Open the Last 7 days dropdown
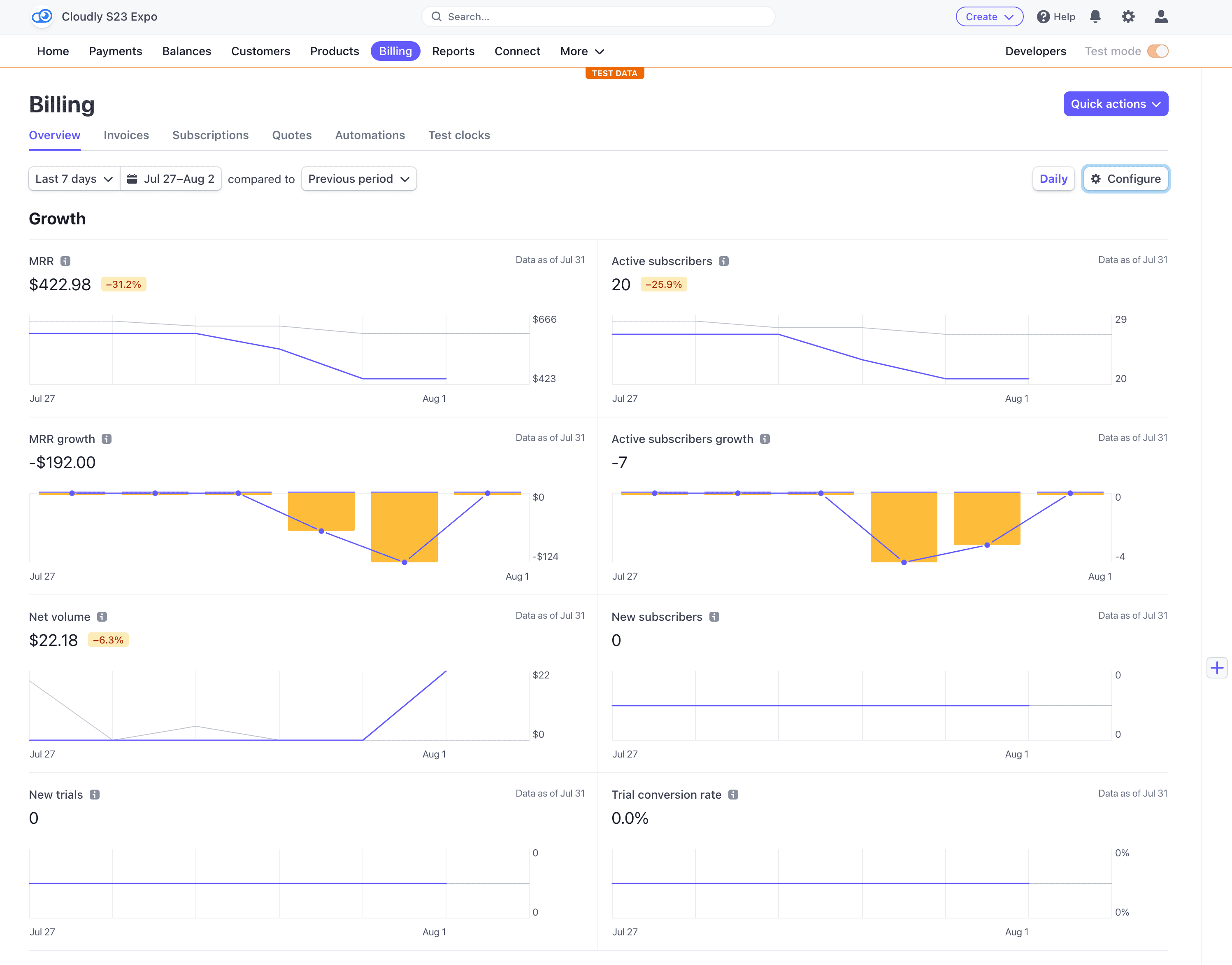The height and width of the screenshot is (965, 1232). (x=74, y=179)
